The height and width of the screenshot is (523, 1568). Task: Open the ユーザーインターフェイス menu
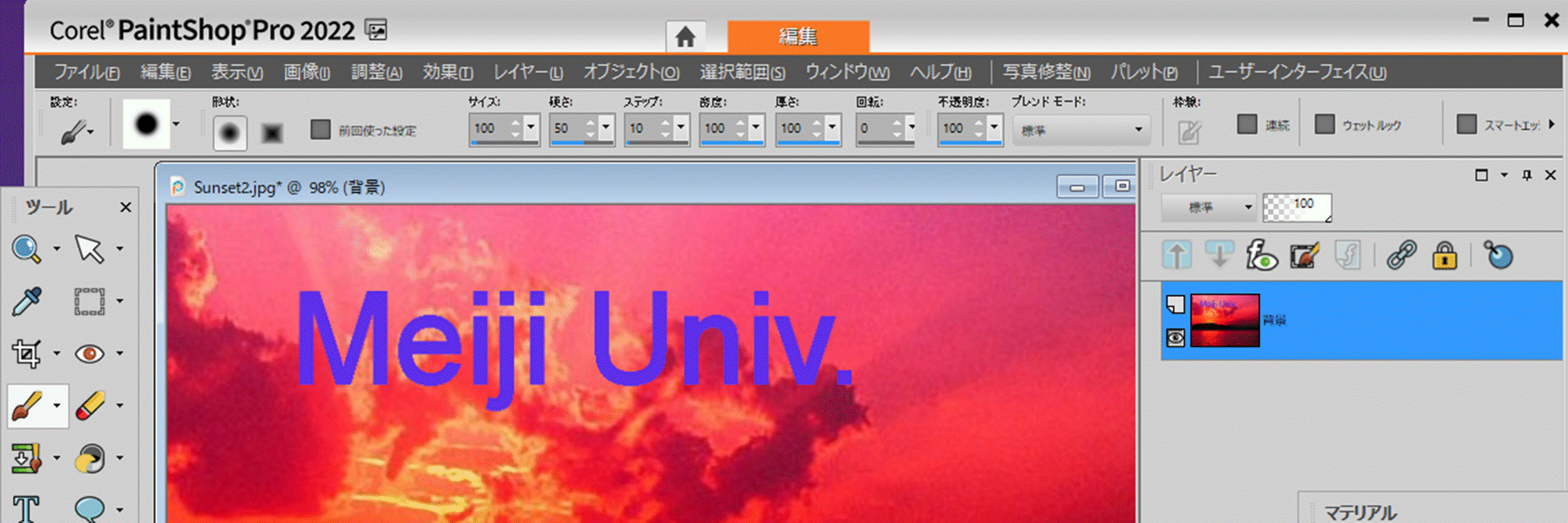tap(1297, 72)
